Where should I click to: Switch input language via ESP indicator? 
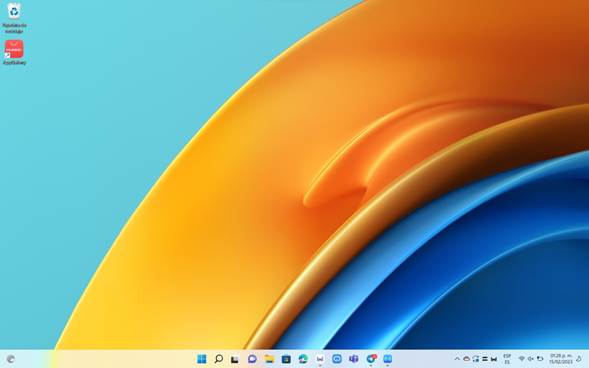click(507, 359)
